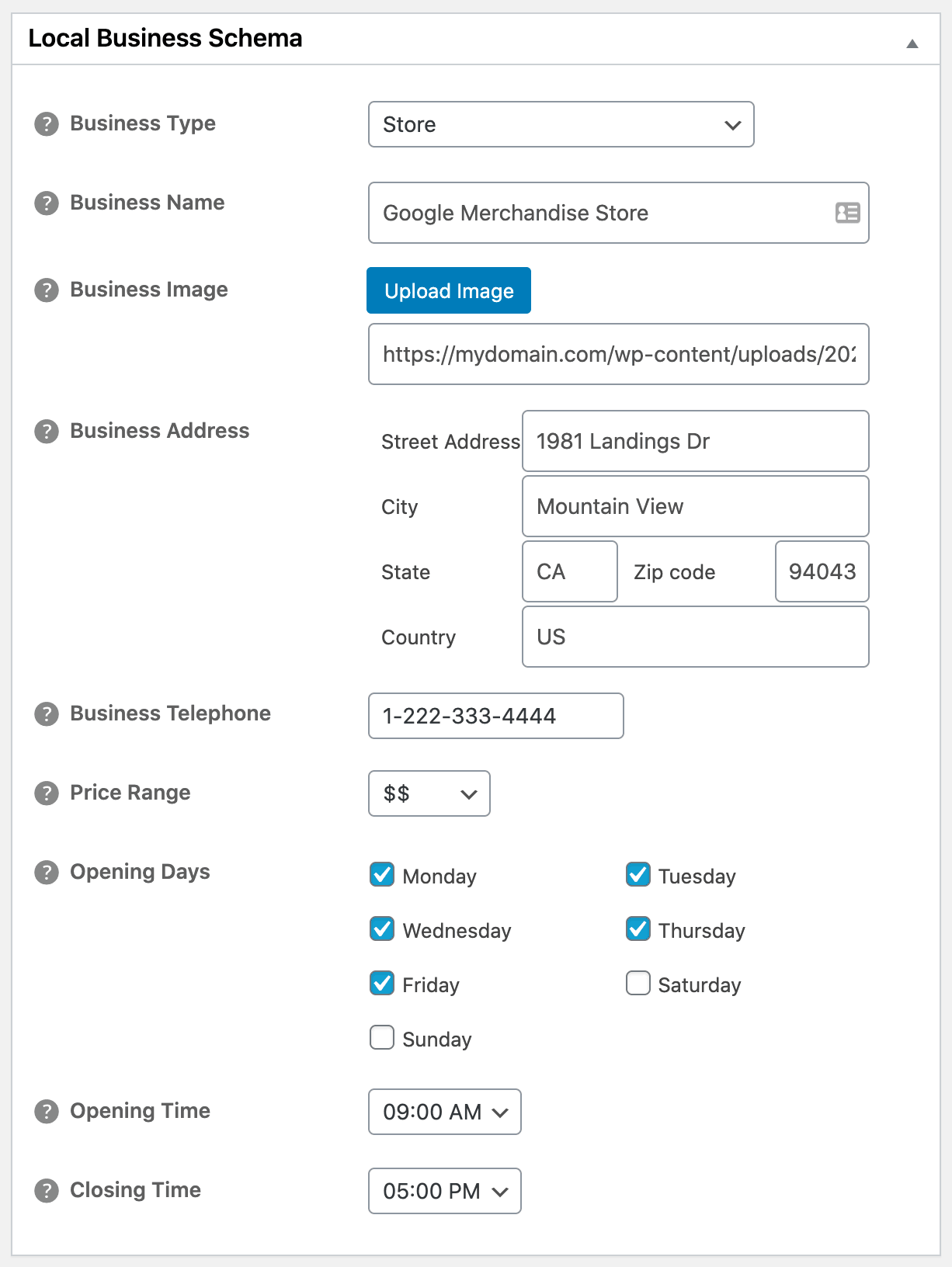Click the Upload Image button
Screen dimensions: 952x1267
[x=449, y=290]
